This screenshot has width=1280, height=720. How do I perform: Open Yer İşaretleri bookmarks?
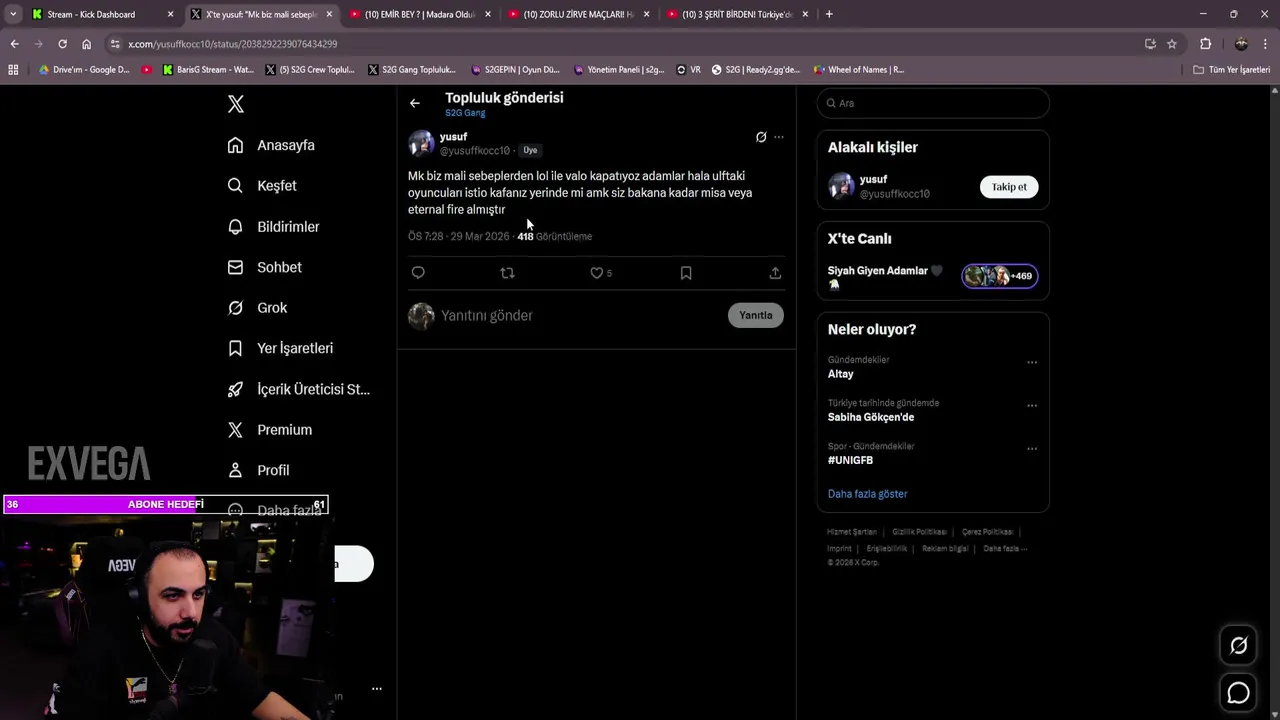280,348
